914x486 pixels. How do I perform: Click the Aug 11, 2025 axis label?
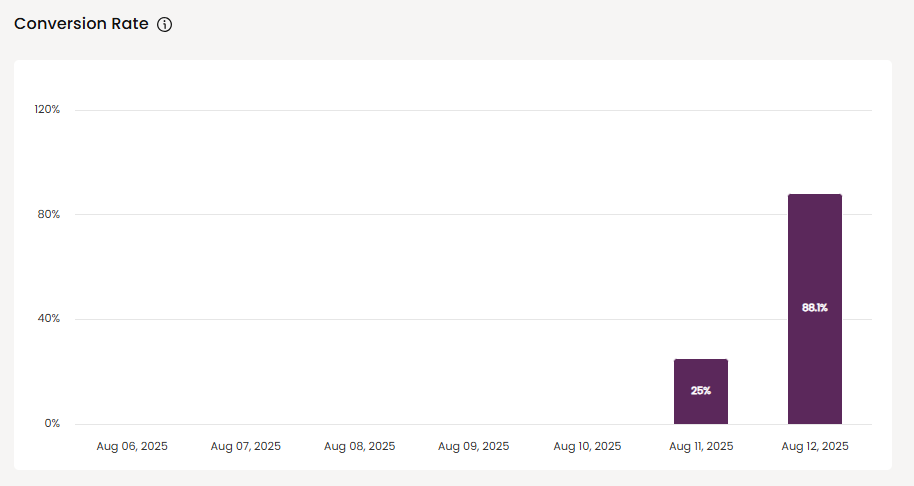[x=701, y=446]
